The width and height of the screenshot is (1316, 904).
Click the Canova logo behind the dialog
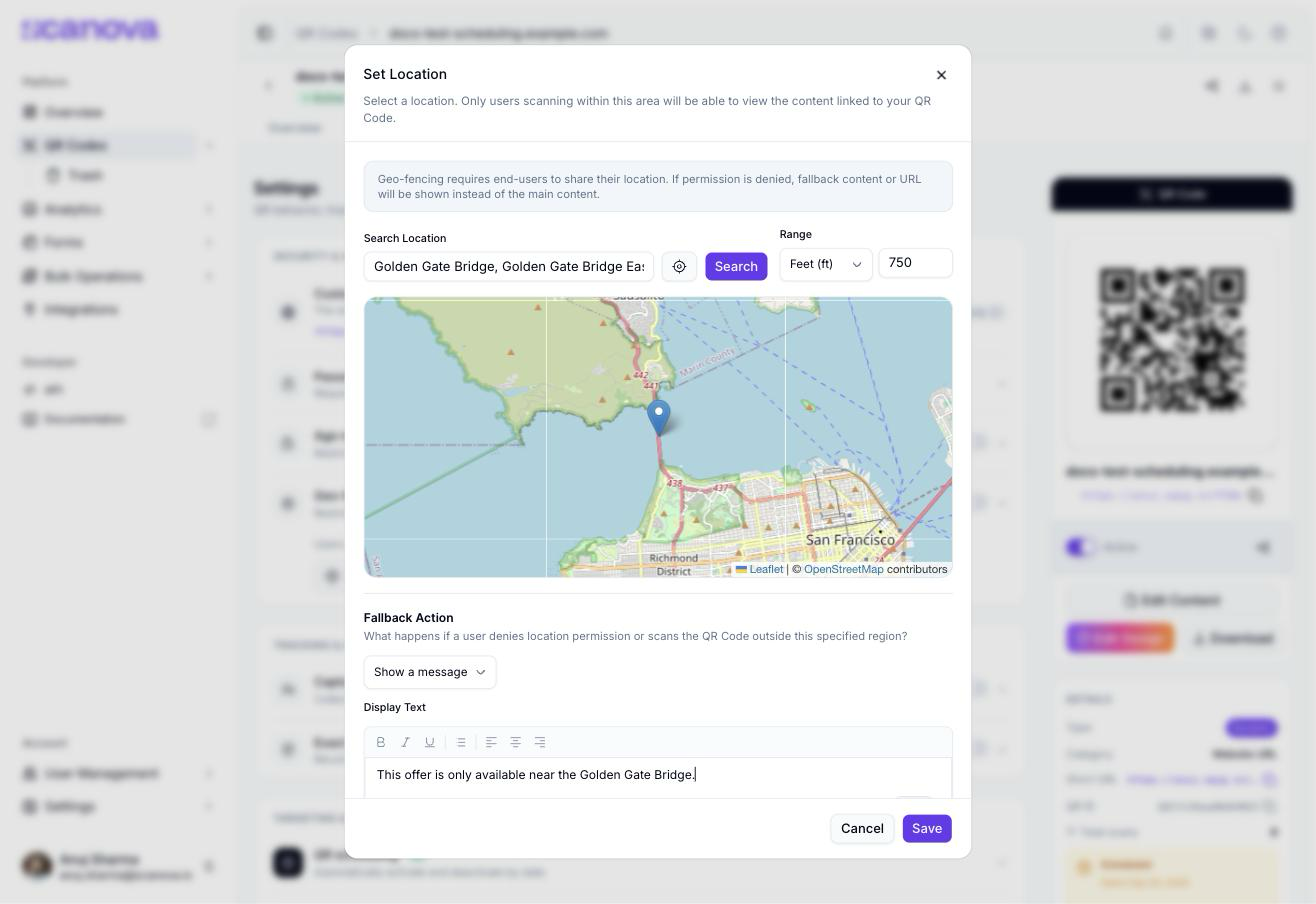pos(90,30)
